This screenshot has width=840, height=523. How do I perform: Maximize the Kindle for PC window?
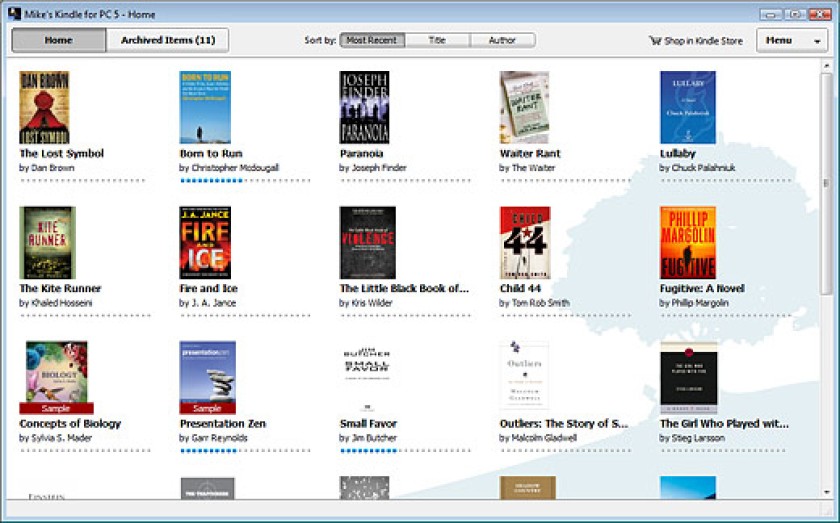coord(795,14)
